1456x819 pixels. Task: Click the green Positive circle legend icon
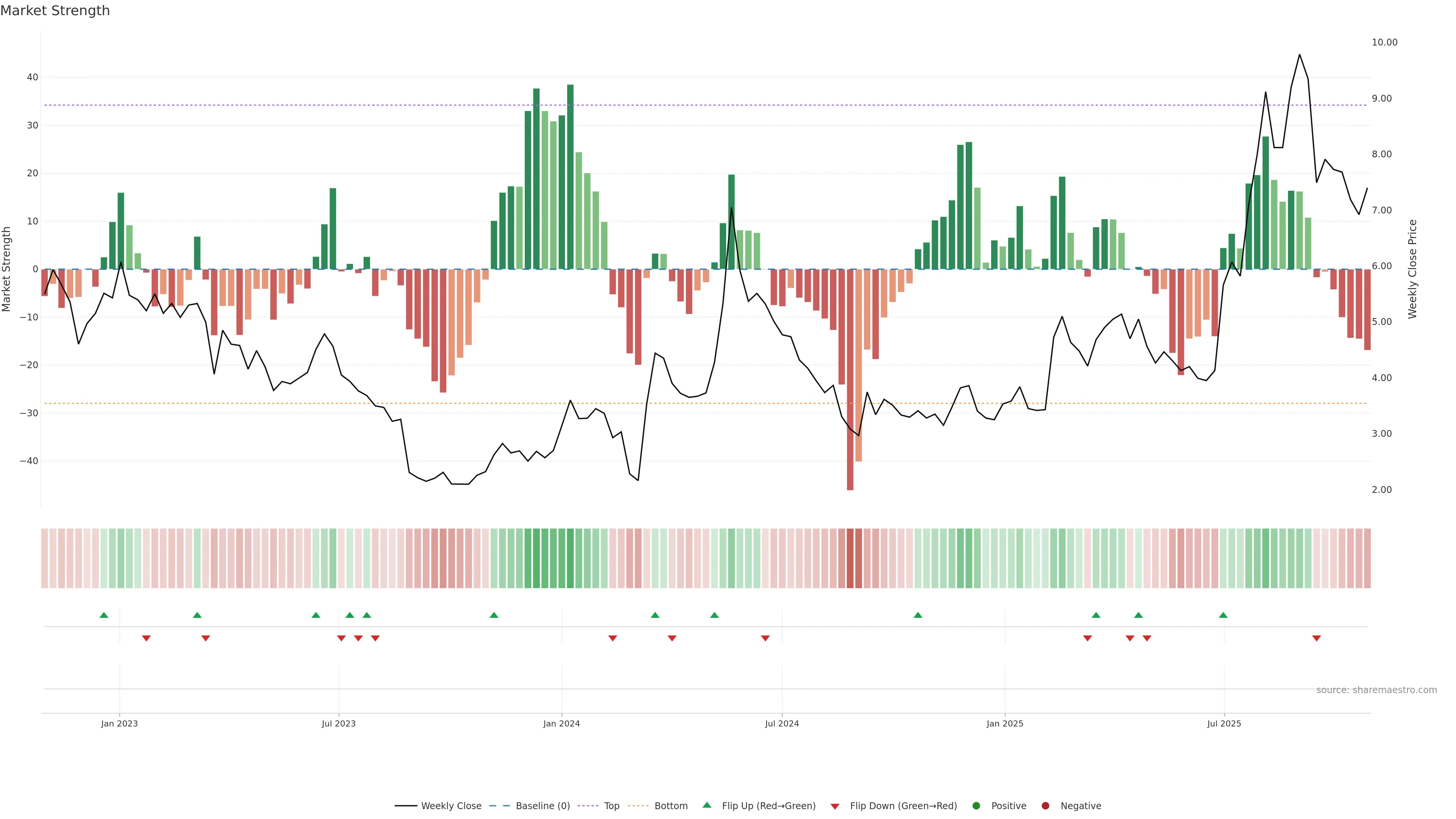point(976,806)
